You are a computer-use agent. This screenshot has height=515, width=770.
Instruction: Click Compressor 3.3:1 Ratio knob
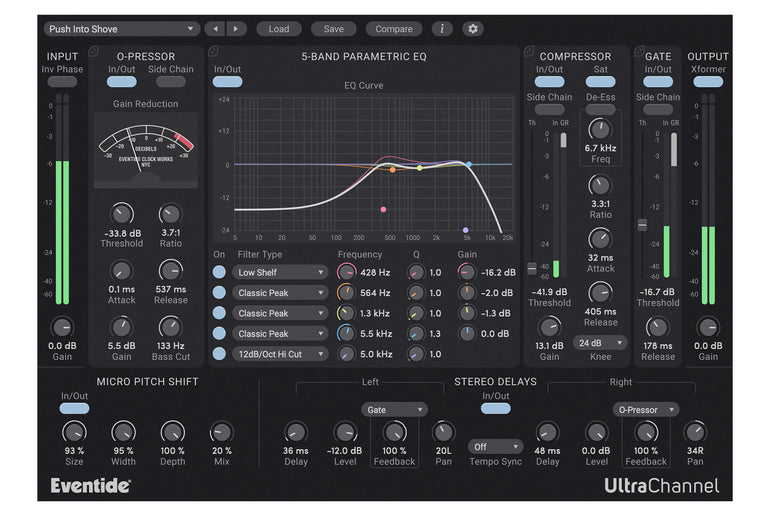tap(600, 186)
